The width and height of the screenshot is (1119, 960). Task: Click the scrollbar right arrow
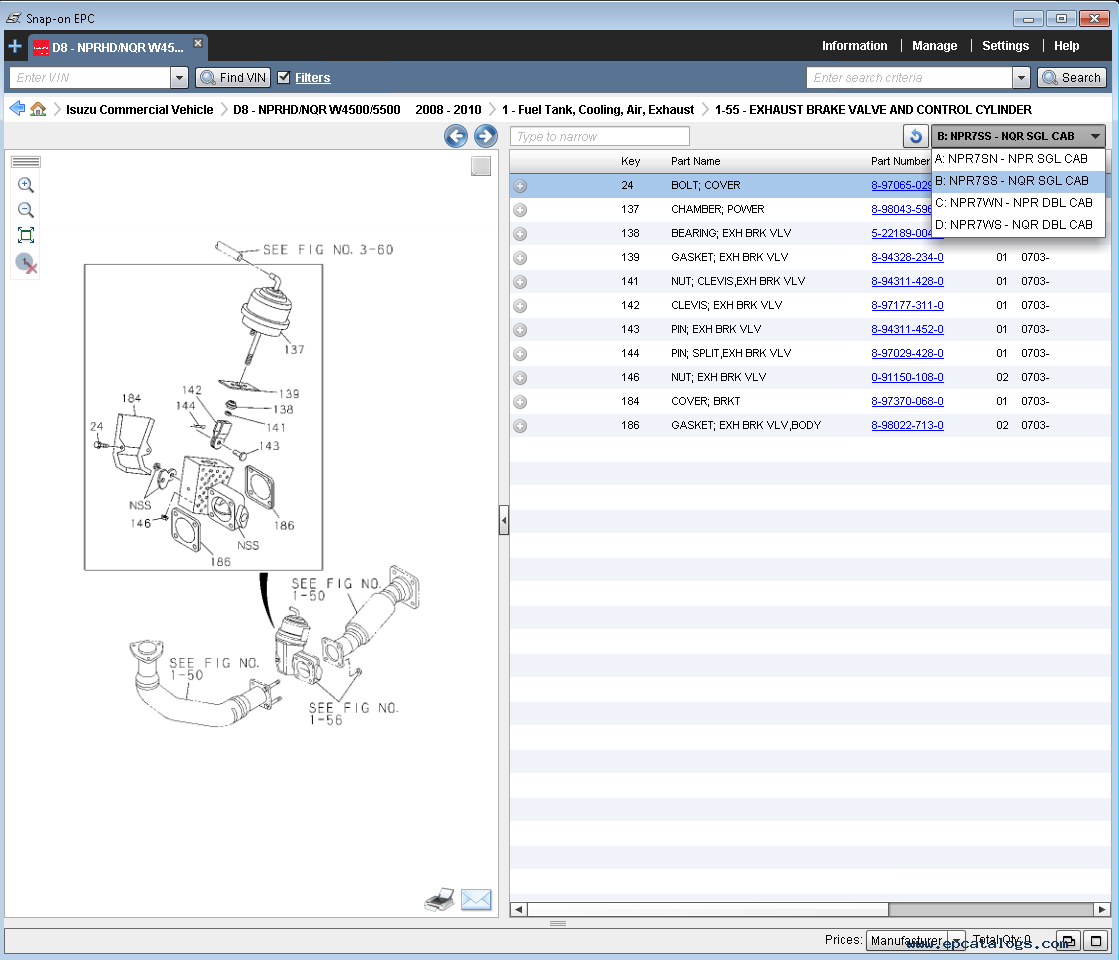[x=1102, y=909]
